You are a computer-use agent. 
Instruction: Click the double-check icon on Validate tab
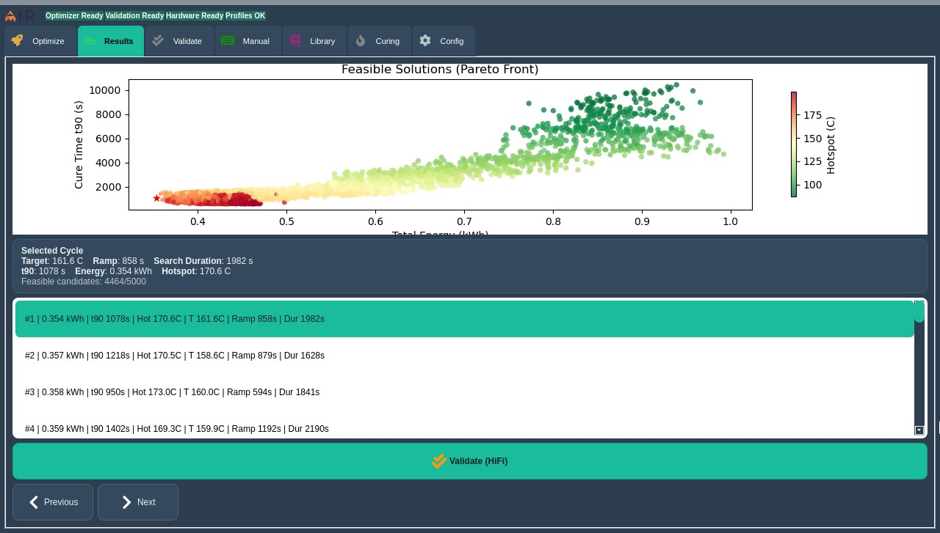pos(158,40)
